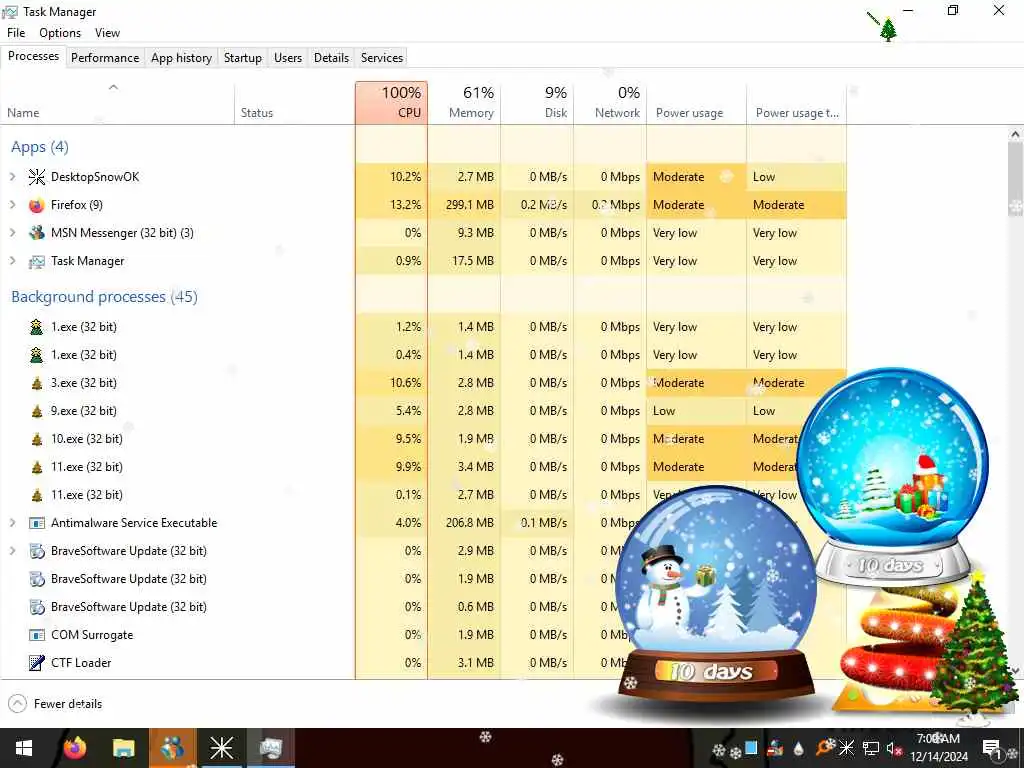The width and height of the screenshot is (1024, 768).
Task: Open the taskbar clock showing 12/14/2024
Action: pos(938,748)
